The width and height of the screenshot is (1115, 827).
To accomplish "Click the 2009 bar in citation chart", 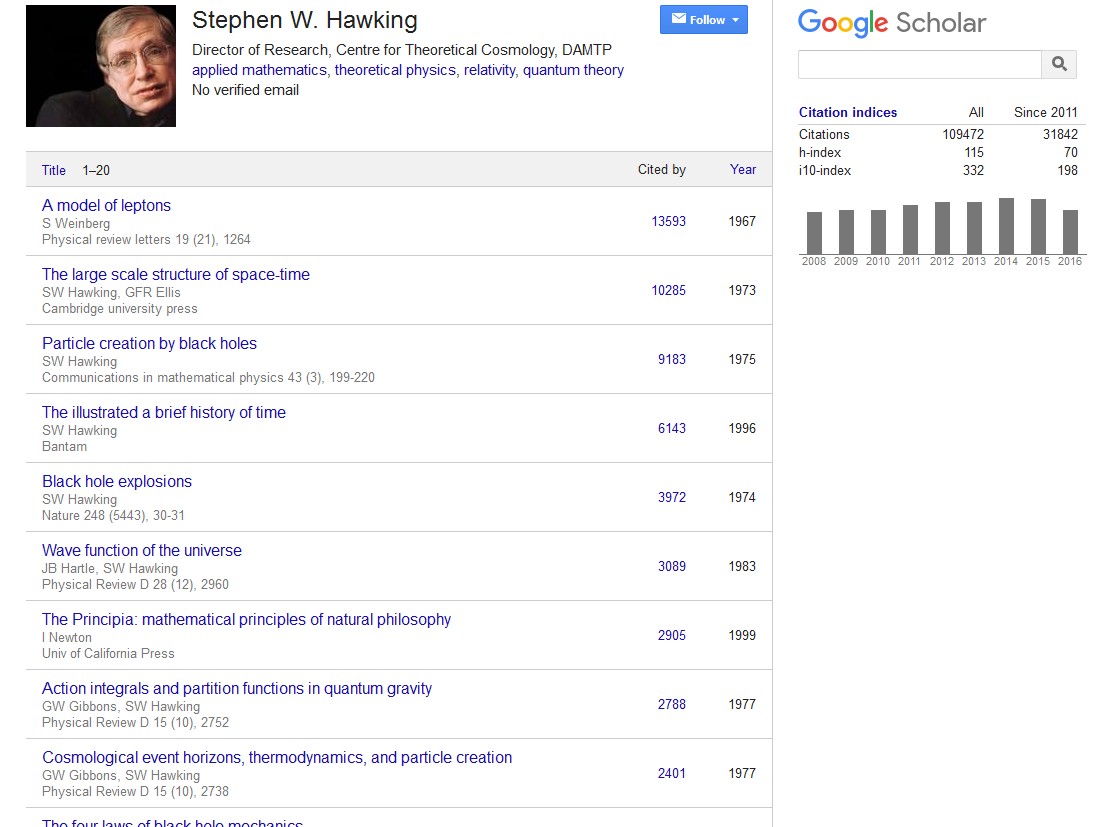I will (846, 232).
